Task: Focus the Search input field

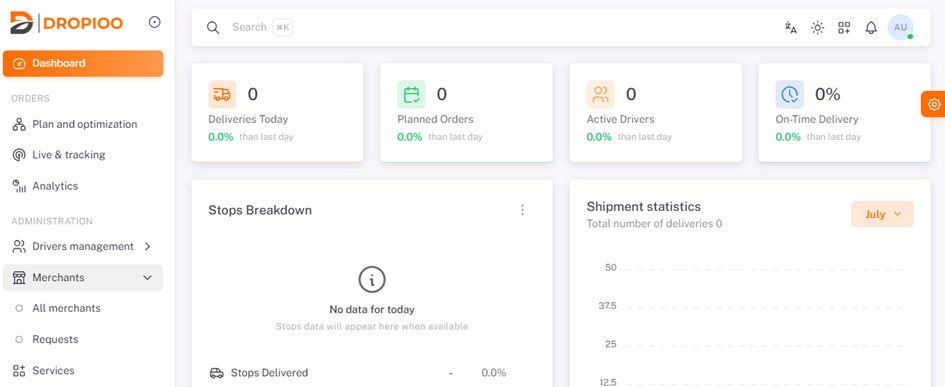Action: (x=249, y=27)
